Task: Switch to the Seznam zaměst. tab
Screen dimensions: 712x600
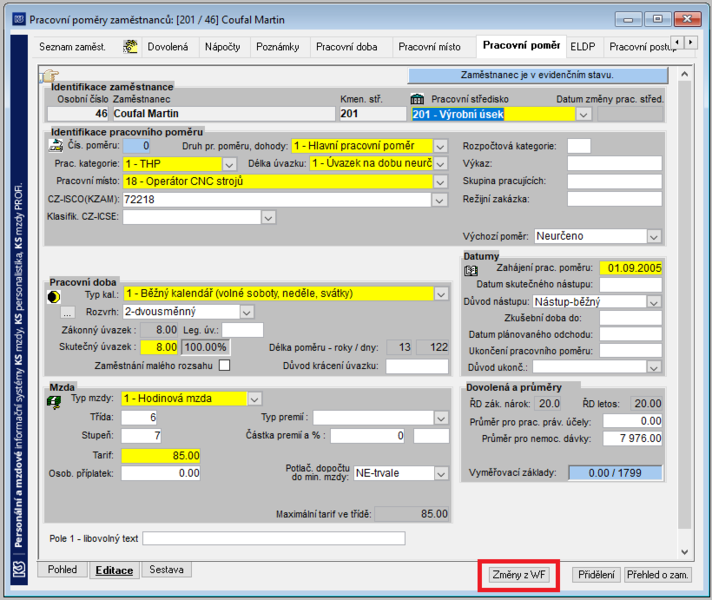Action: pyautogui.click(x=72, y=47)
